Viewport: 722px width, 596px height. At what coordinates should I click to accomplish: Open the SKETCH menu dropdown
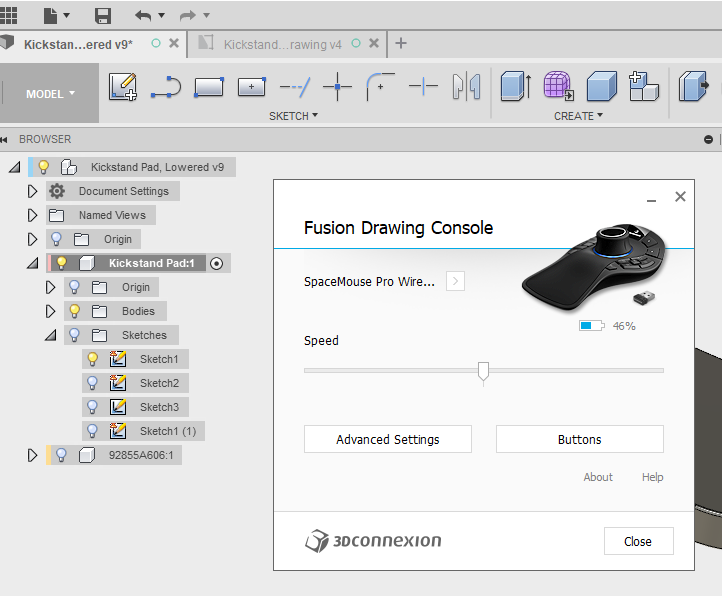(x=293, y=116)
